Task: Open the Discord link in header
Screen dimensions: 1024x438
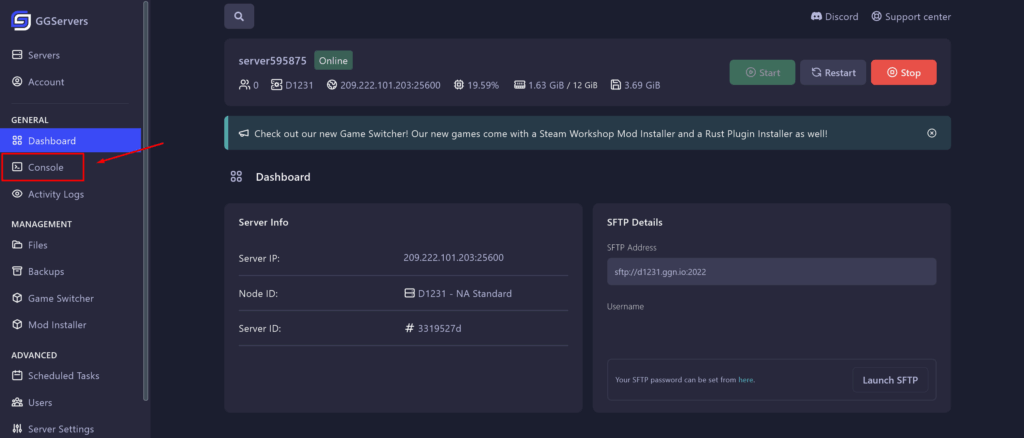Action: (834, 16)
